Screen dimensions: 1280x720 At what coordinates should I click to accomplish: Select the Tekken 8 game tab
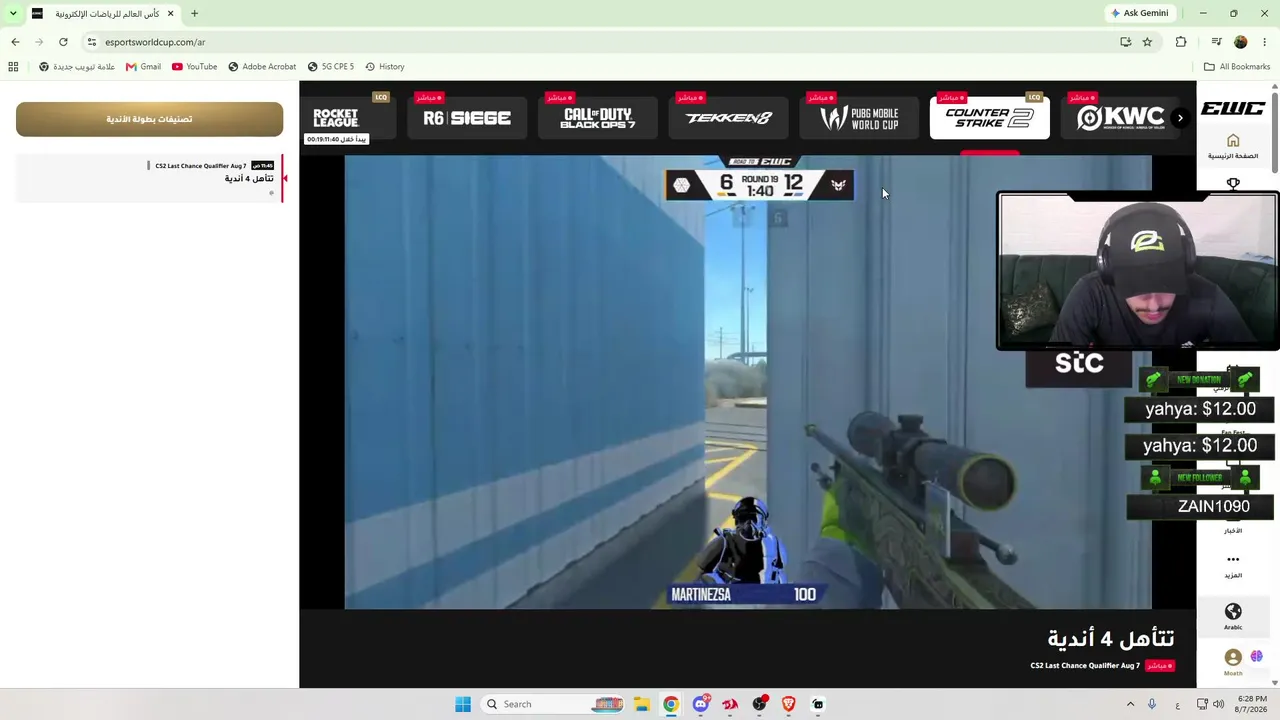click(728, 118)
